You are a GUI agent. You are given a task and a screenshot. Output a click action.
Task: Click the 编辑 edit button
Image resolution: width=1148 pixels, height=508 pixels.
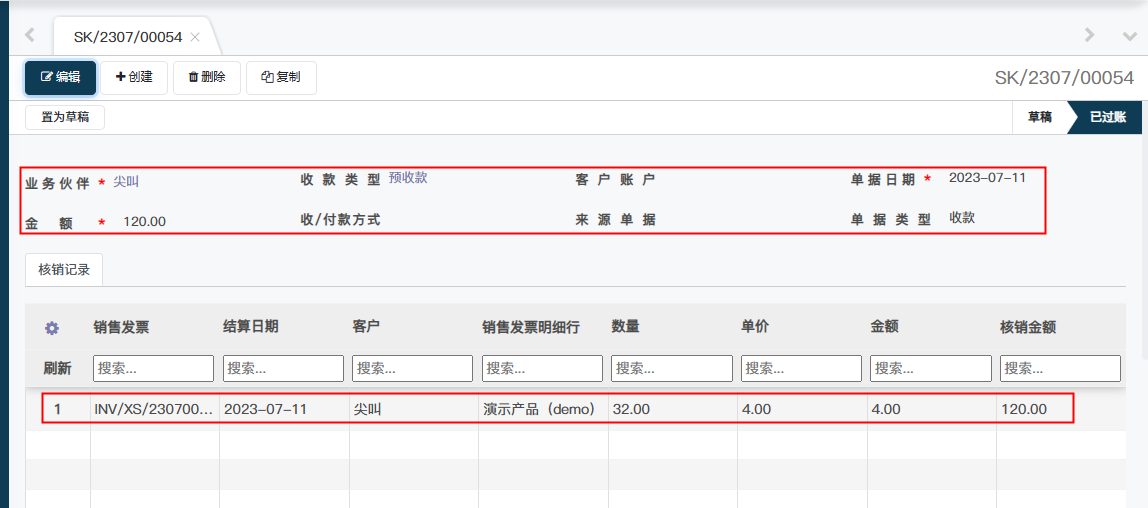(x=60, y=77)
